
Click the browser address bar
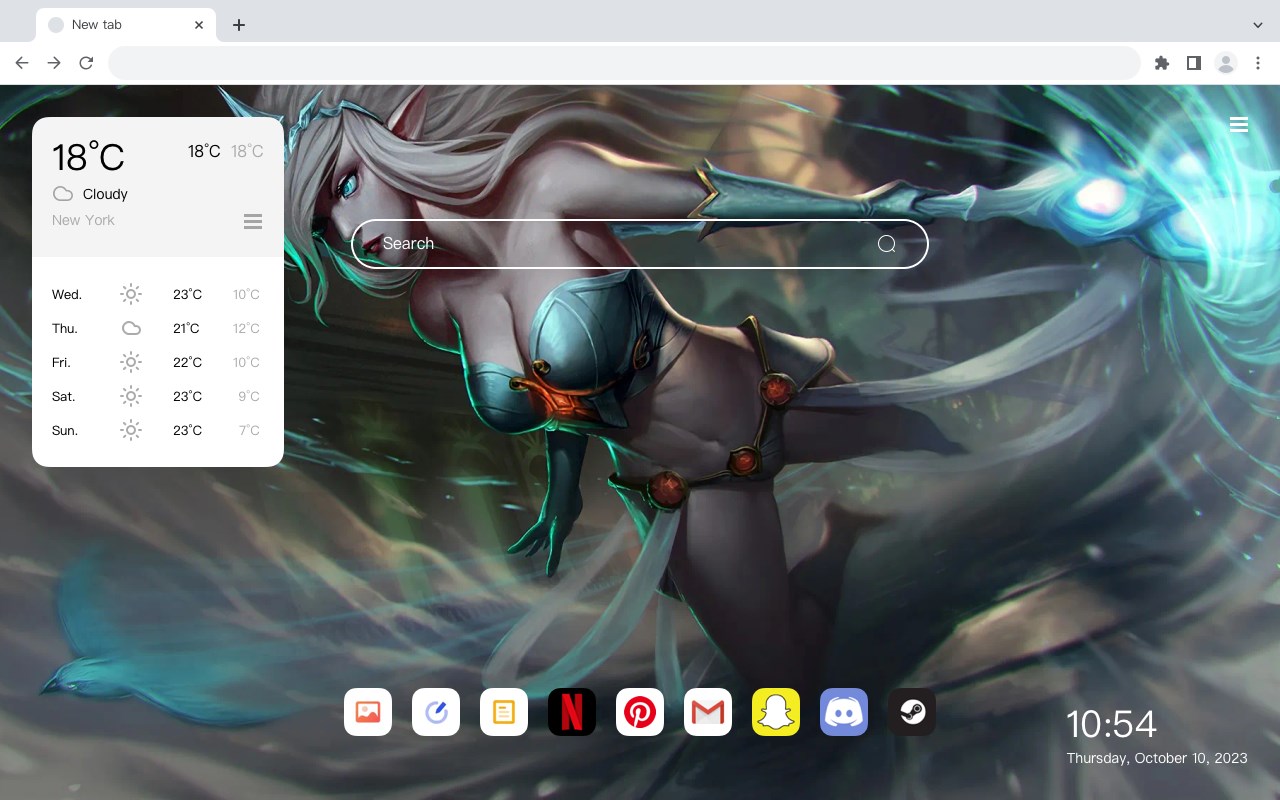click(624, 63)
